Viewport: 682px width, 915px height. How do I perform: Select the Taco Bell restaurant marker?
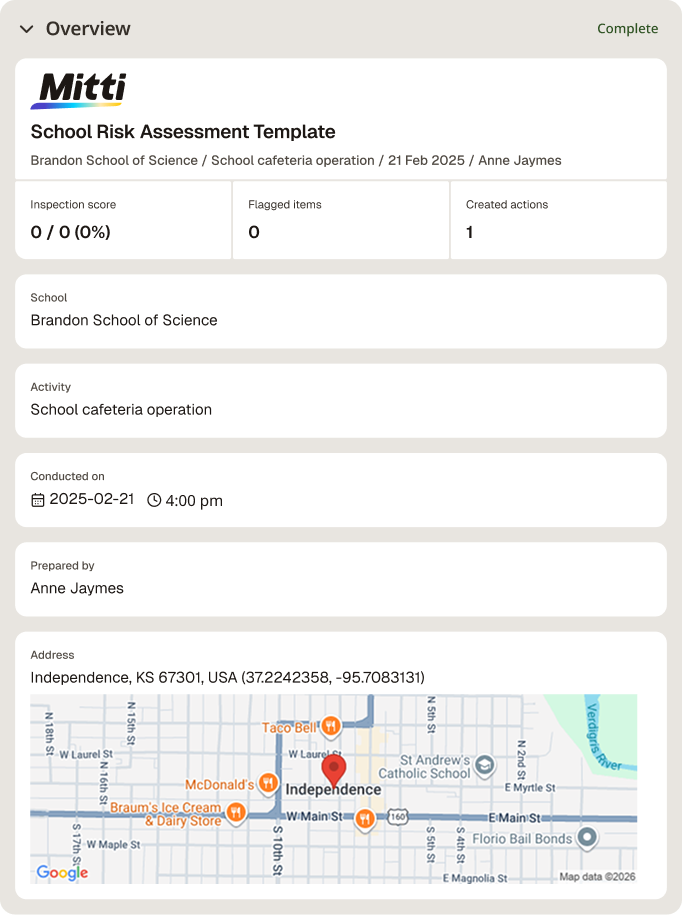tap(331, 726)
